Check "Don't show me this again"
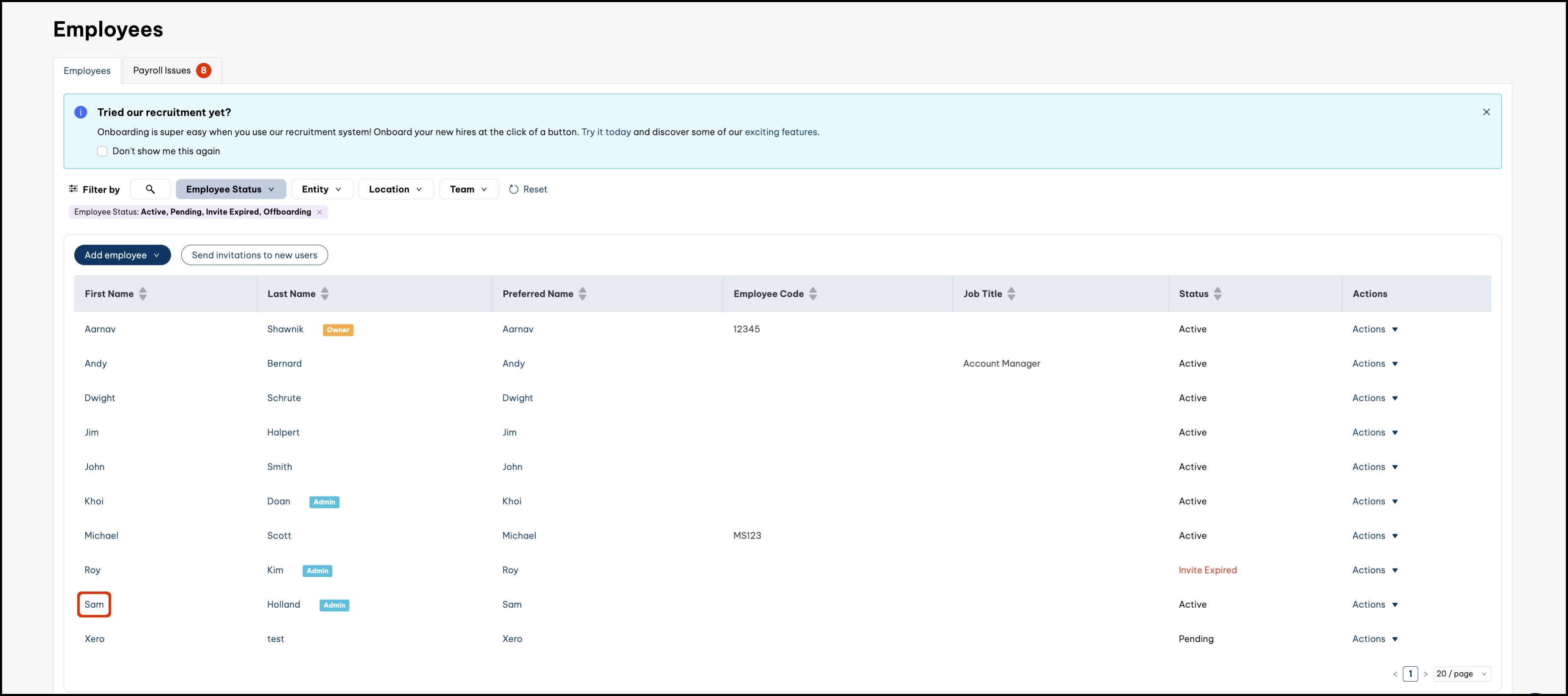Image resolution: width=1568 pixels, height=696 pixels. [102, 151]
